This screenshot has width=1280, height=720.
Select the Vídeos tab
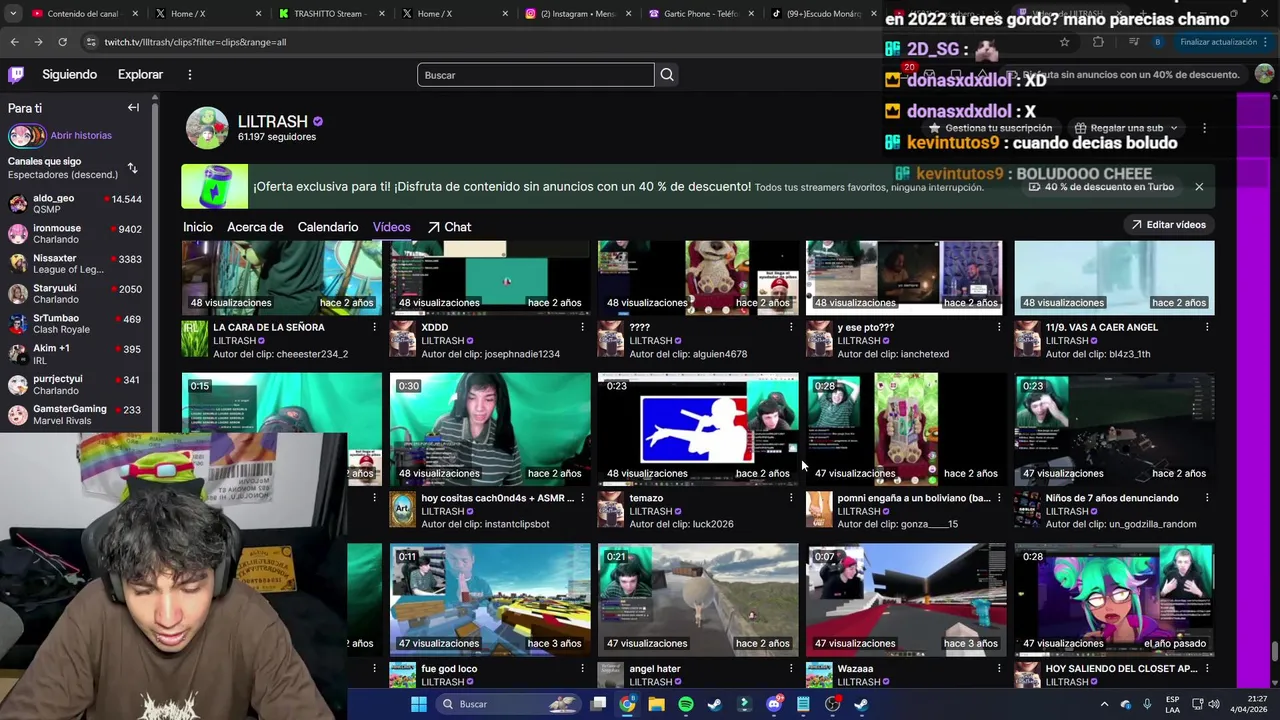(x=392, y=227)
